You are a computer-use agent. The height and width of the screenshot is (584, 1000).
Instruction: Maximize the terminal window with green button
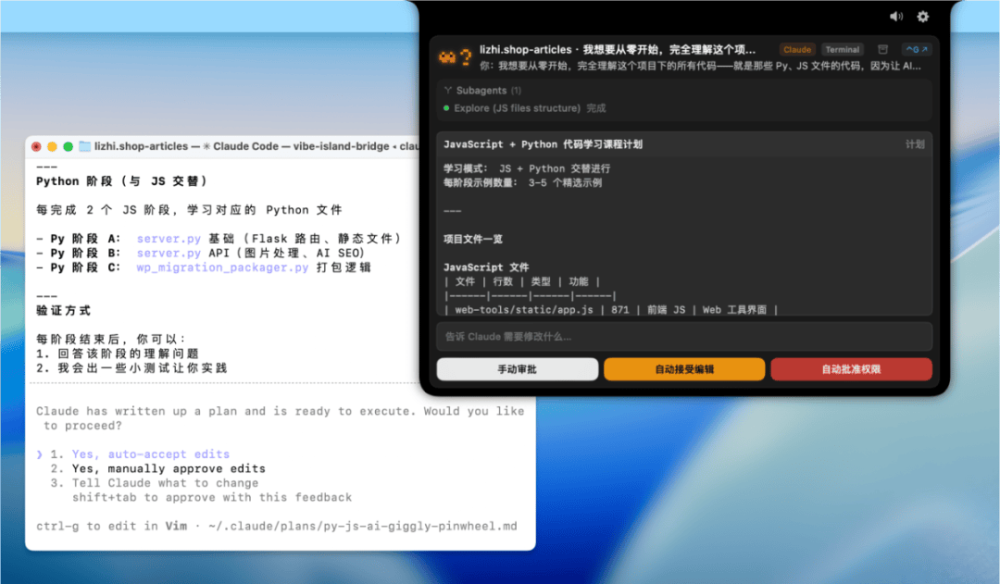pyautogui.click(x=68, y=147)
